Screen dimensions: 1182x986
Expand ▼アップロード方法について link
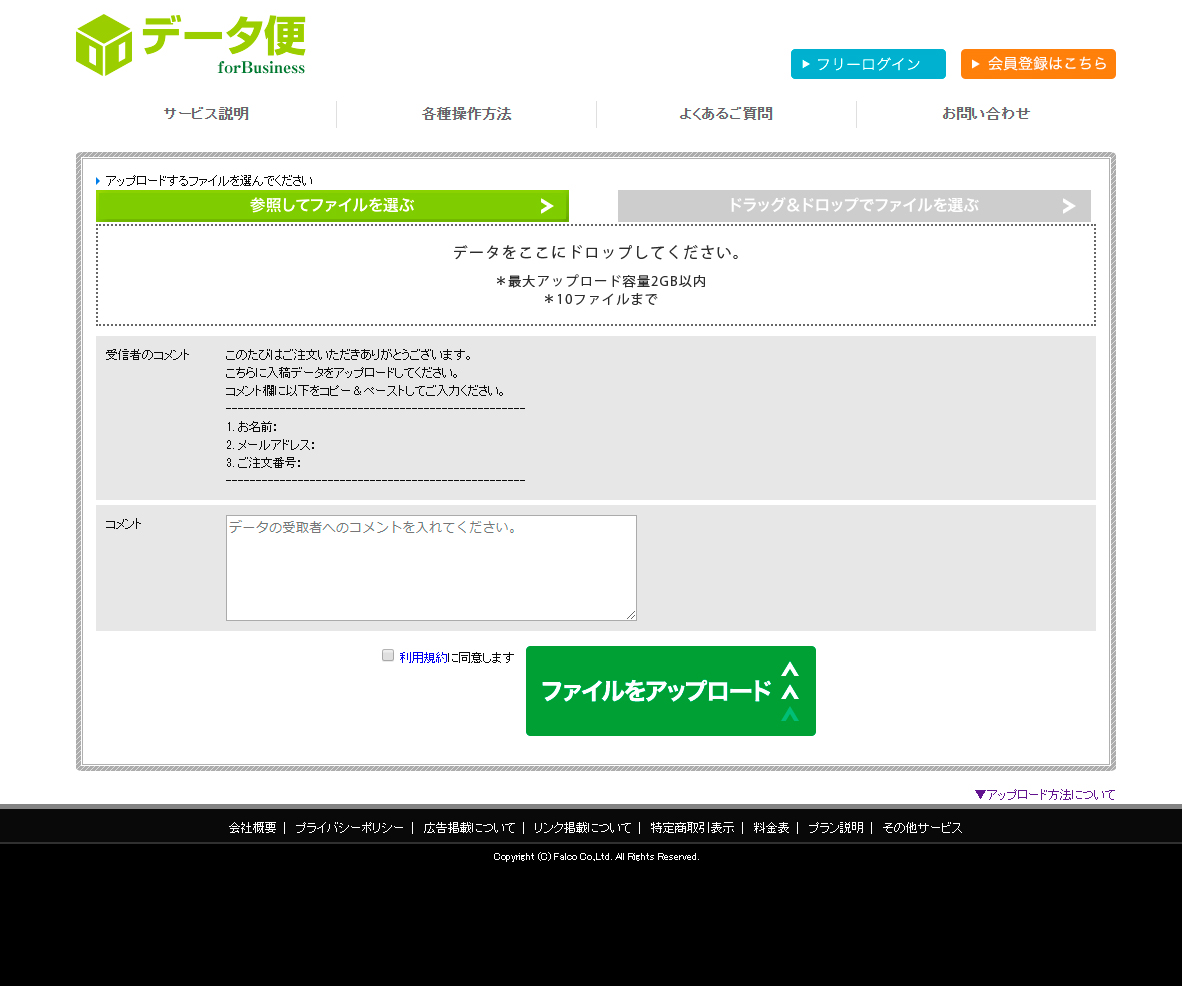tap(1045, 795)
